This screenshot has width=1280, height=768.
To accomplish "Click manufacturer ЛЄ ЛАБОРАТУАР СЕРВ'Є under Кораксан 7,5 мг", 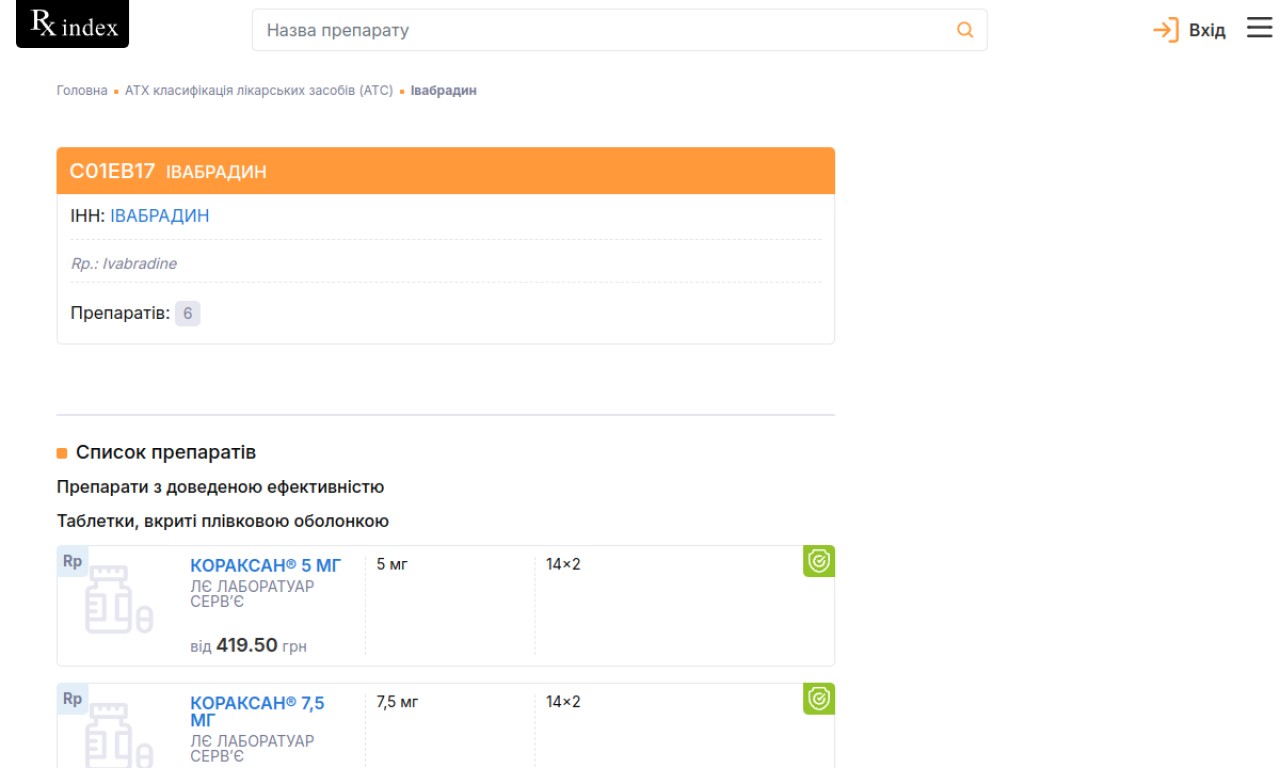I will [252, 748].
